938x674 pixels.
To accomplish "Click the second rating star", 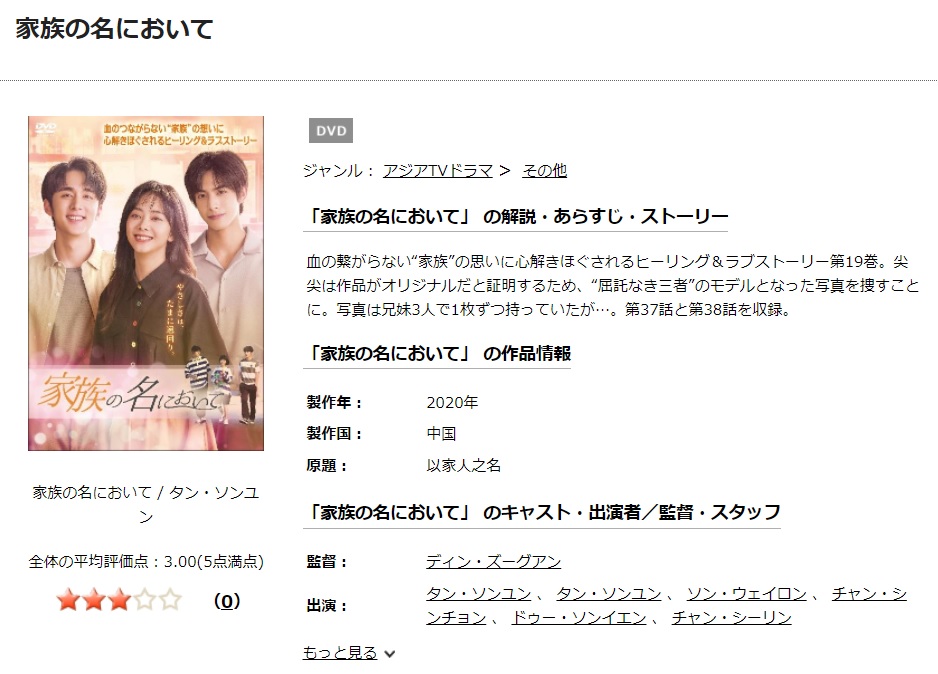I will (94, 600).
